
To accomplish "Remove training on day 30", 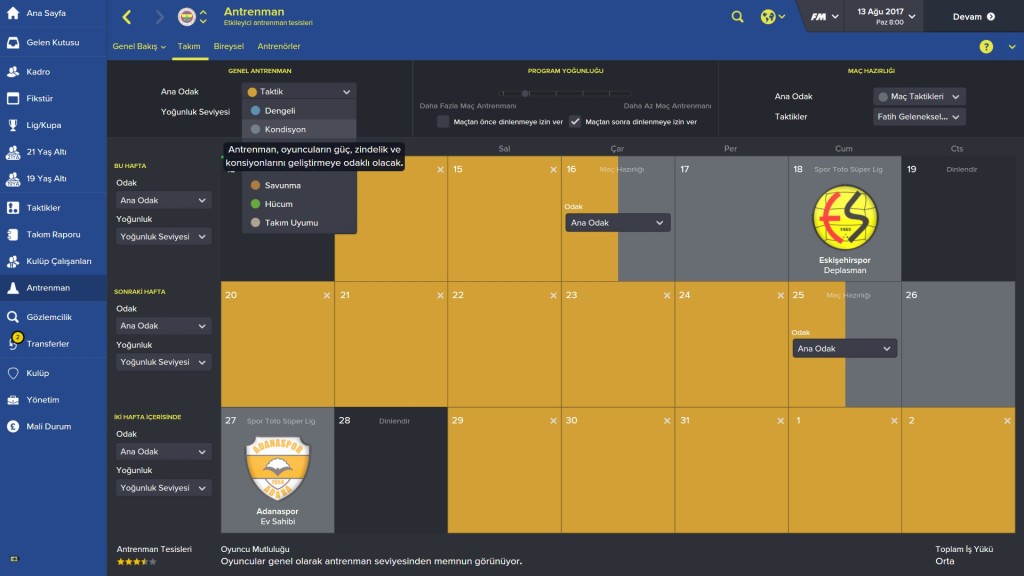I will [667, 421].
